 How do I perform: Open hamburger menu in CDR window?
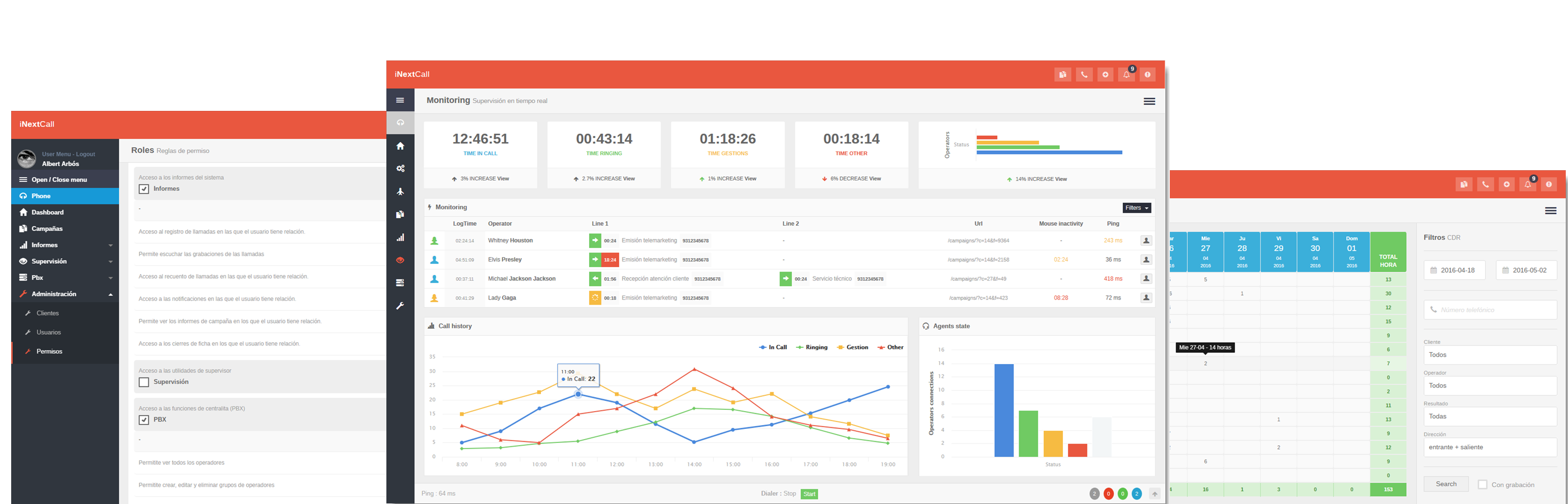point(1551,211)
